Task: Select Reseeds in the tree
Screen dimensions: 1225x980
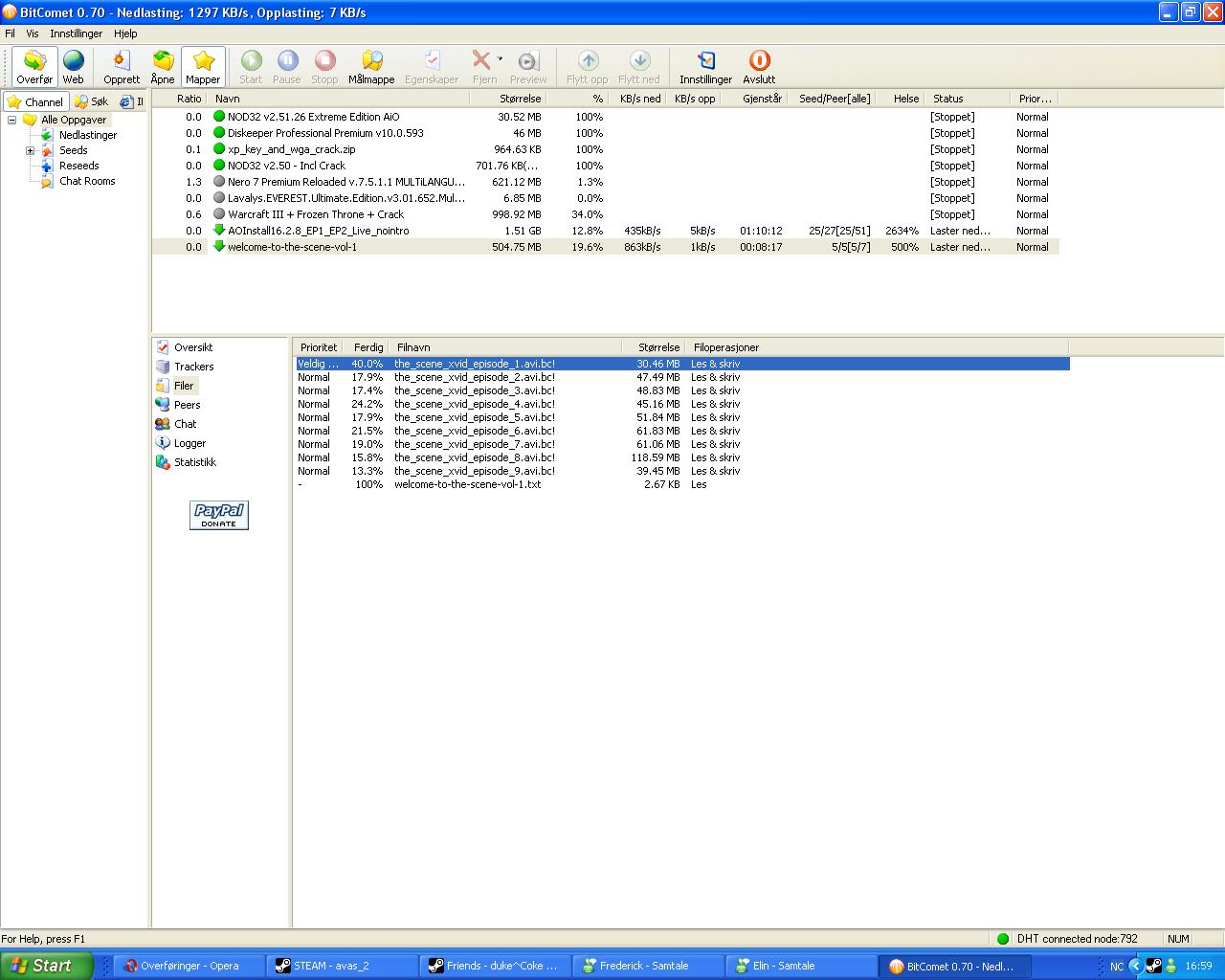Action: pyautogui.click(x=78, y=166)
